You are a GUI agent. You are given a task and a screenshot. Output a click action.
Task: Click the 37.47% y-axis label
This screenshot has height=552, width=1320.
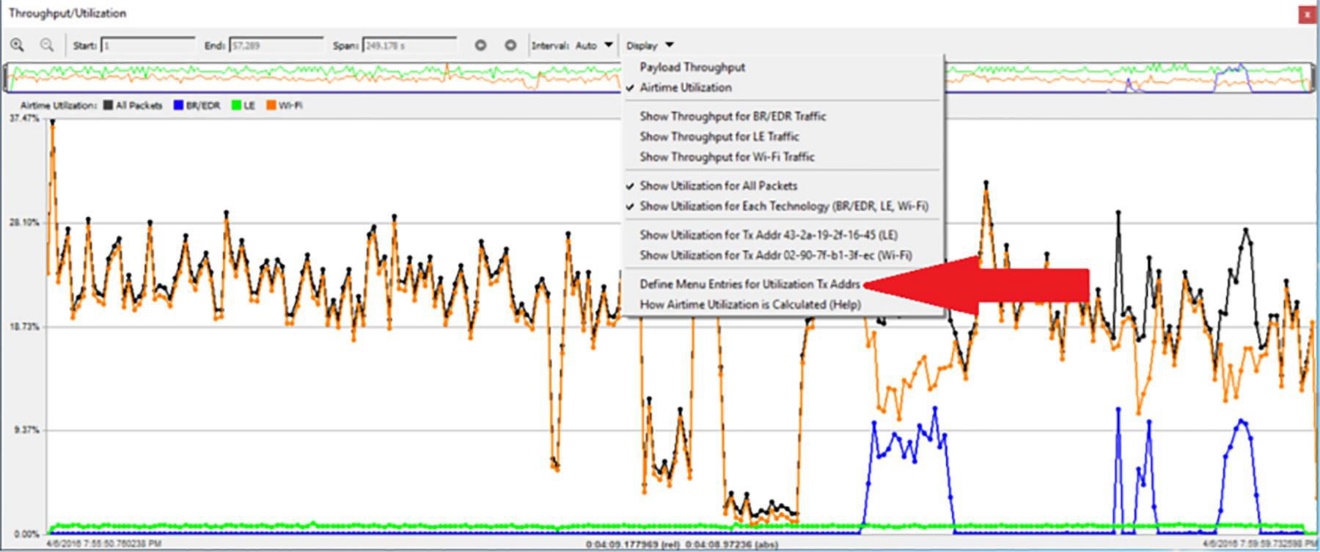[23, 119]
